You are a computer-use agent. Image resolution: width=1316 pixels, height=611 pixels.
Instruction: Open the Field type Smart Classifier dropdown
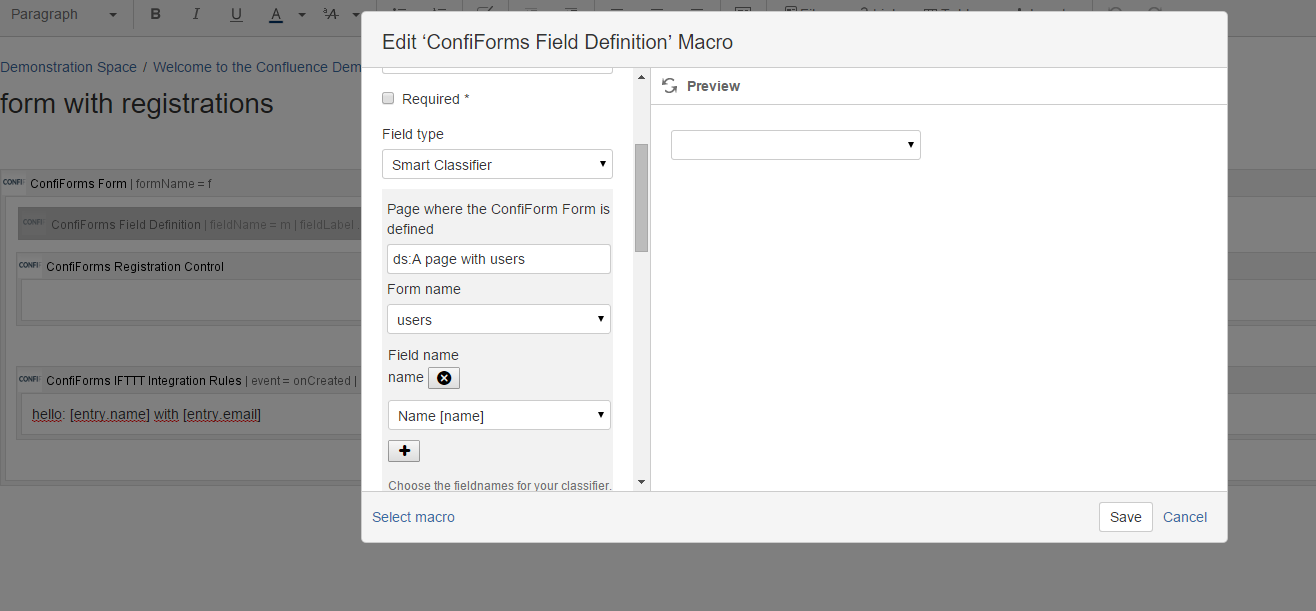497,164
